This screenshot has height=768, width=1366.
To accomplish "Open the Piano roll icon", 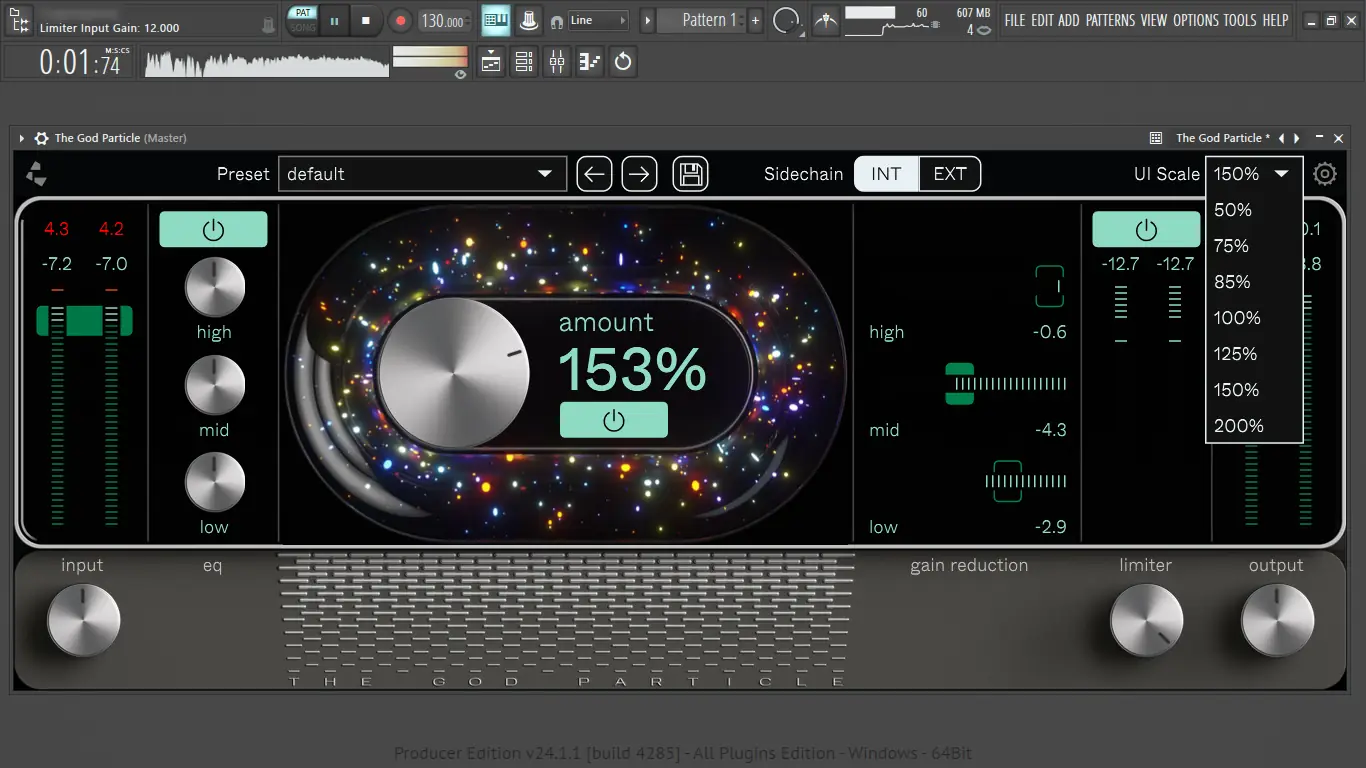I will pos(590,62).
